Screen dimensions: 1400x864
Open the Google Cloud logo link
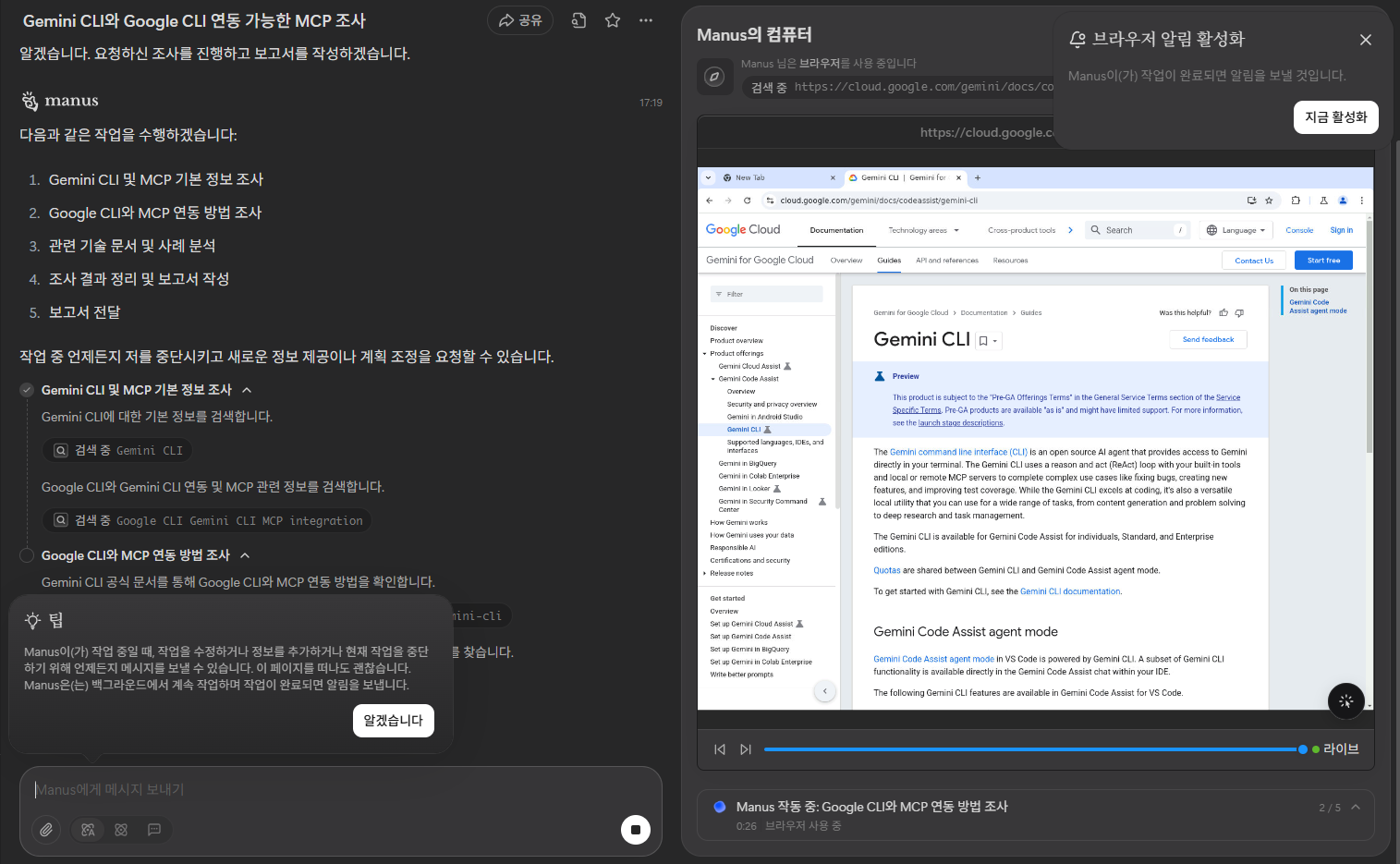click(743, 230)
